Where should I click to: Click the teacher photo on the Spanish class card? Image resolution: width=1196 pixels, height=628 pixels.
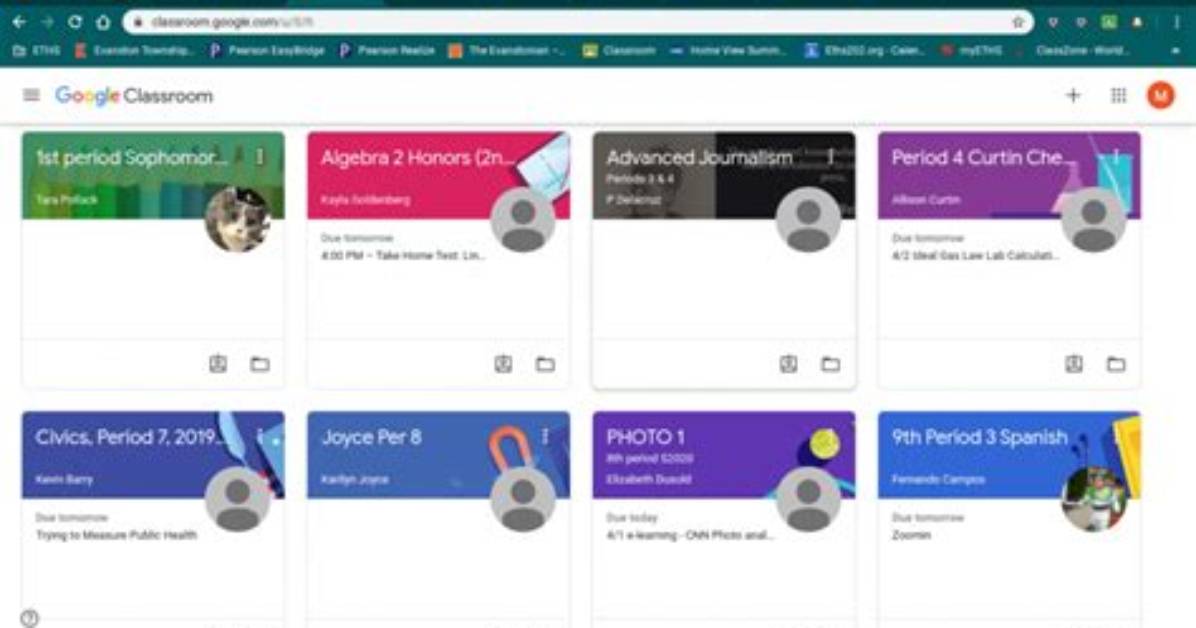pos(1094,499)
